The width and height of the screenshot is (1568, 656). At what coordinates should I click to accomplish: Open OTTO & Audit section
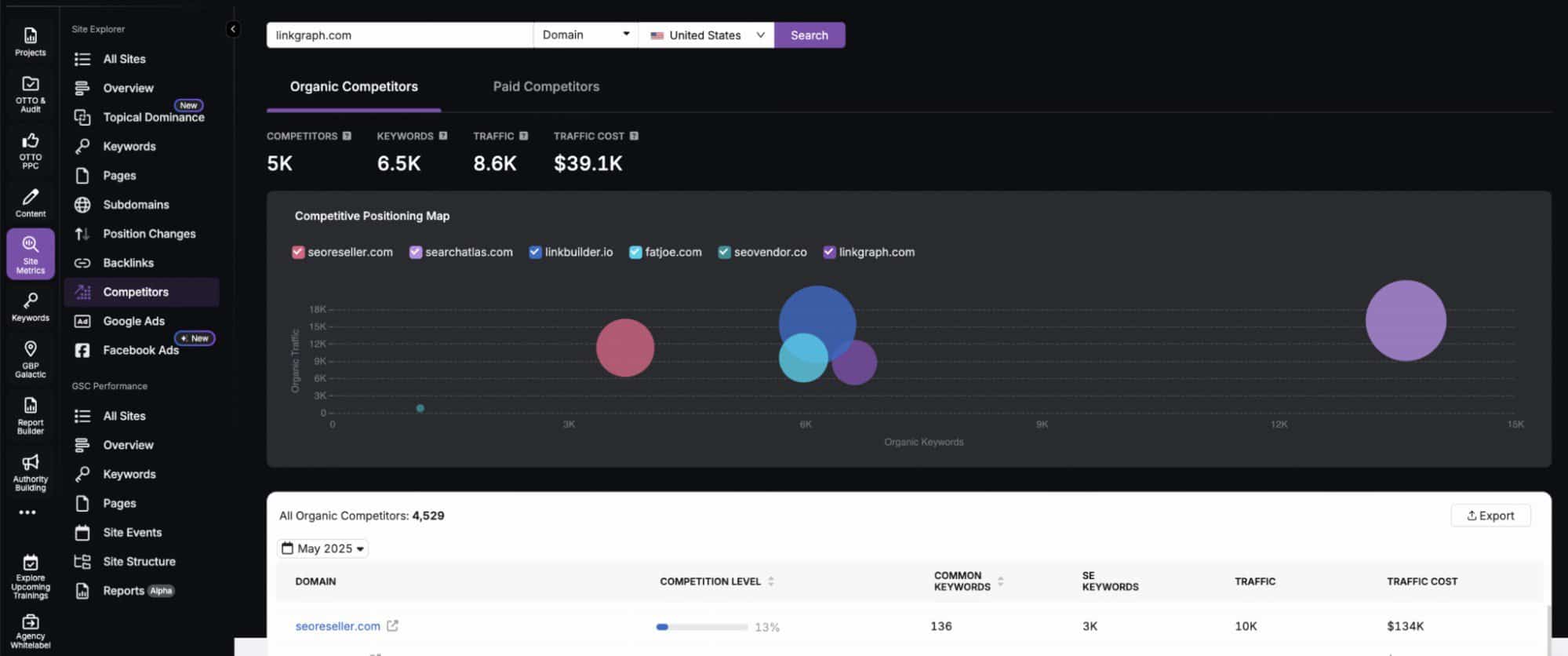(30, 93)
